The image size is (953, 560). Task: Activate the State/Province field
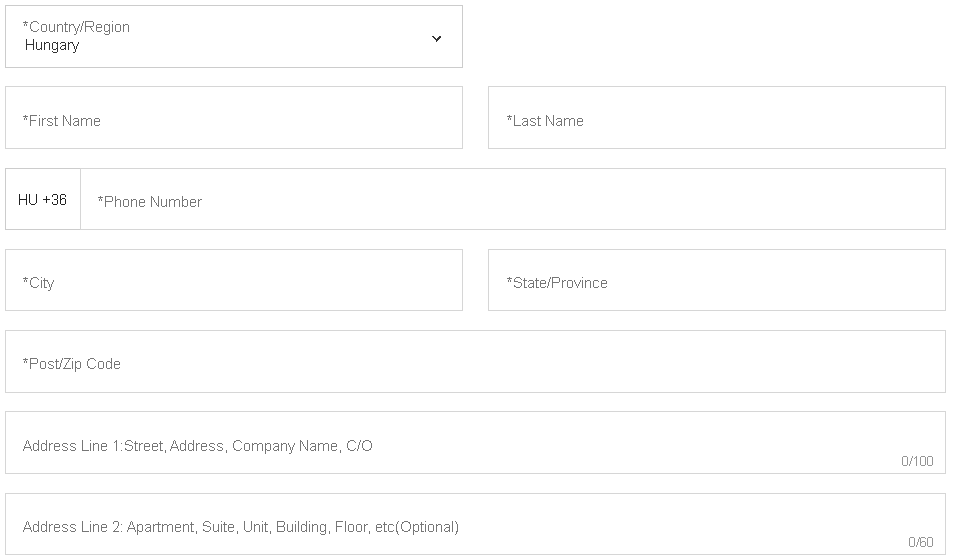point(716,281)
